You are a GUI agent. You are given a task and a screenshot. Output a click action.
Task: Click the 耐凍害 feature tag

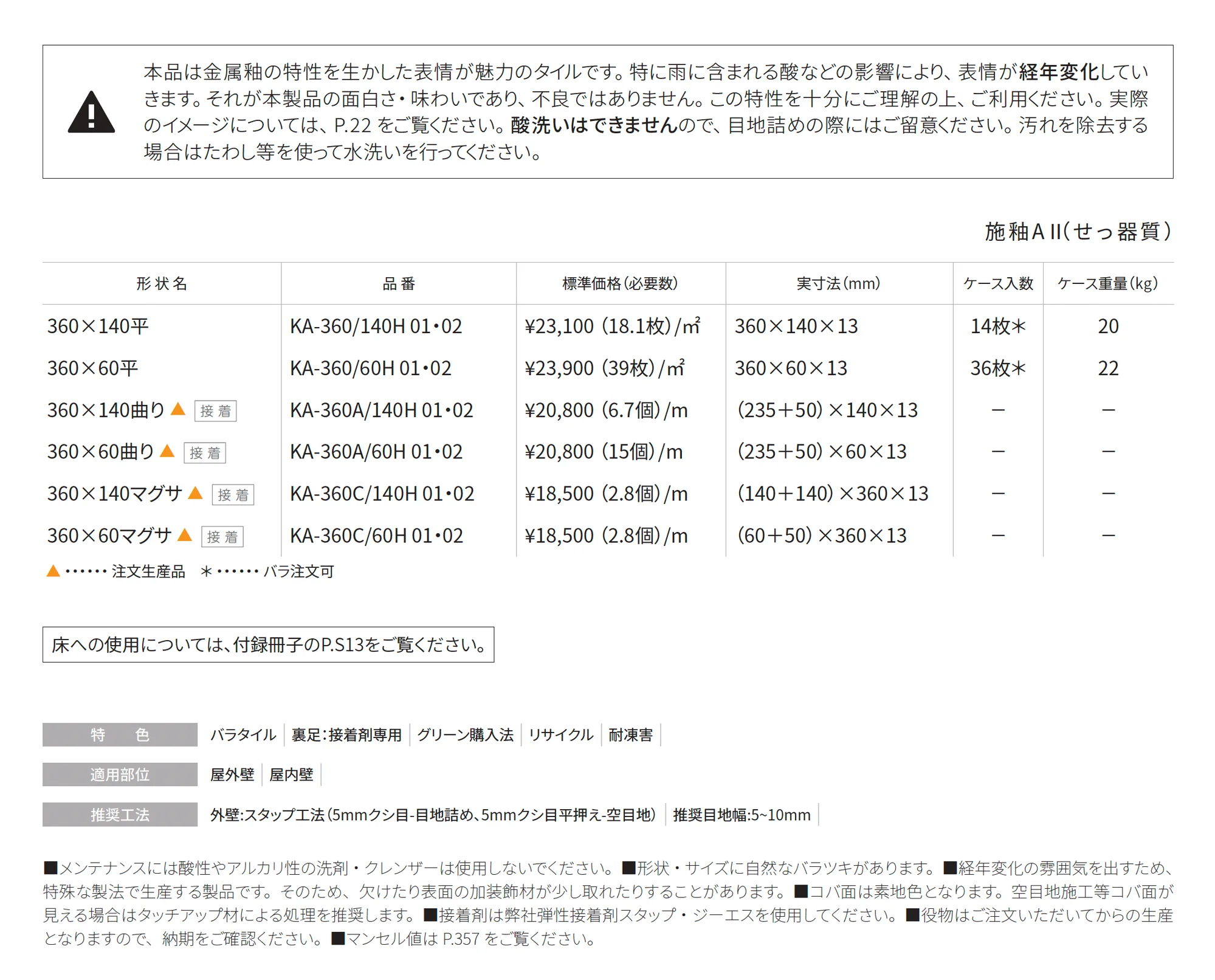pos(630,734)
